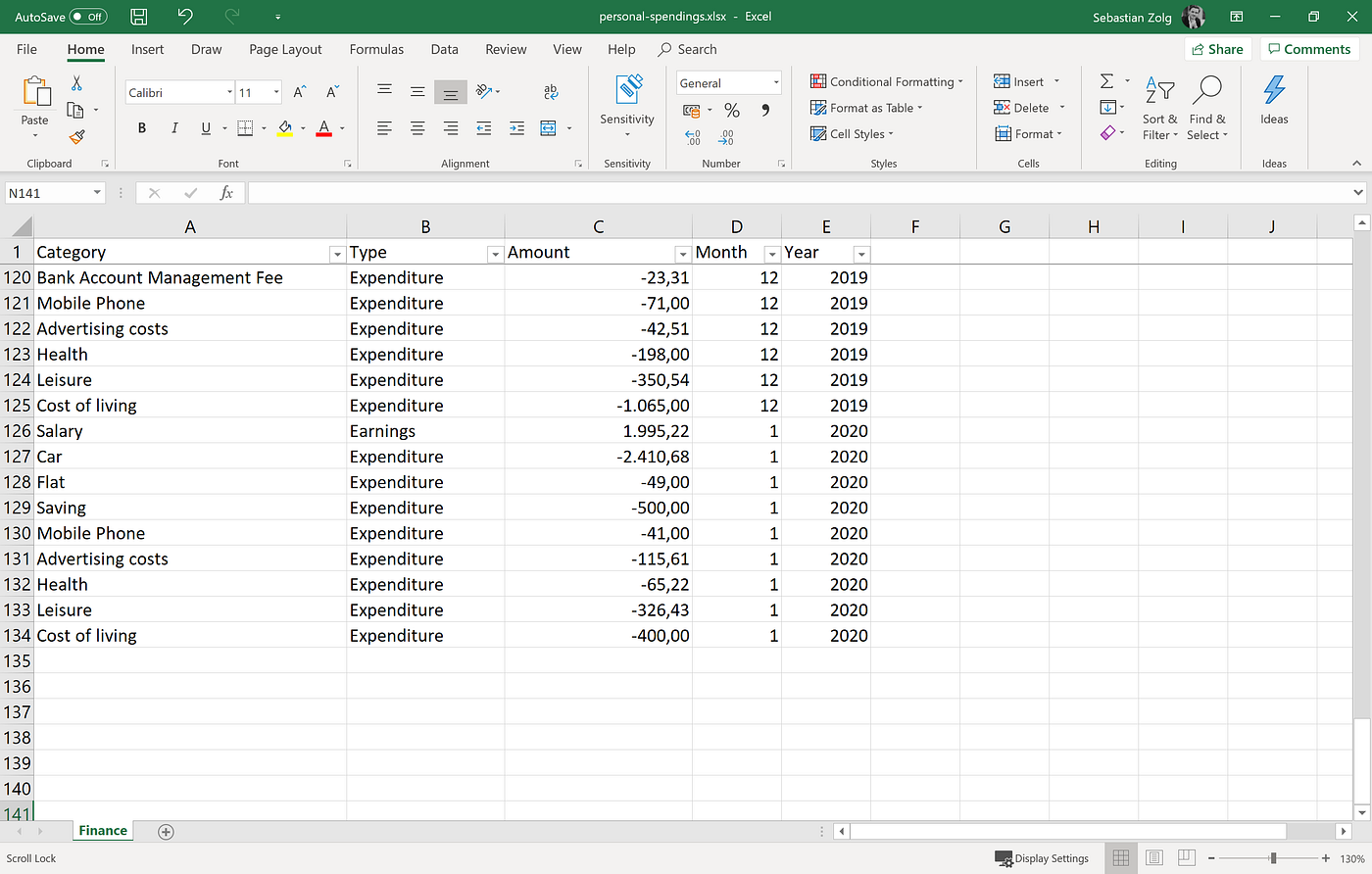Switch to the Formulas tab
1372x874 pixels.
click(x=376, y=49)
